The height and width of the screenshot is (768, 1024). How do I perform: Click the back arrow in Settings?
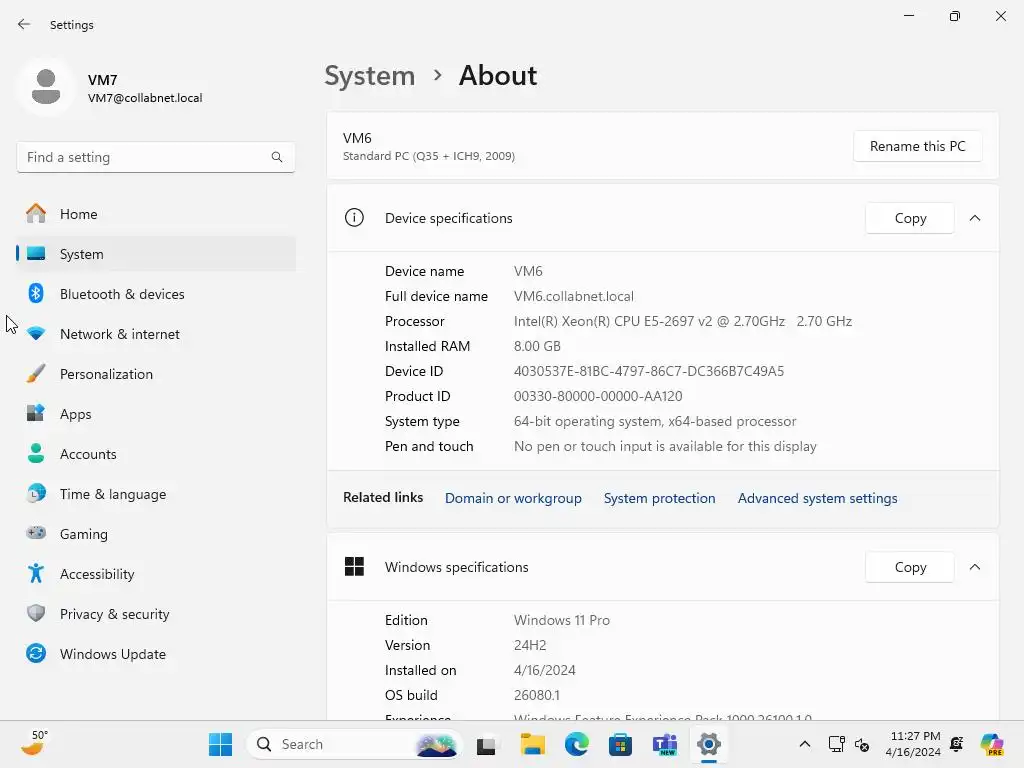pyautogui.click(x=24, y=24)
